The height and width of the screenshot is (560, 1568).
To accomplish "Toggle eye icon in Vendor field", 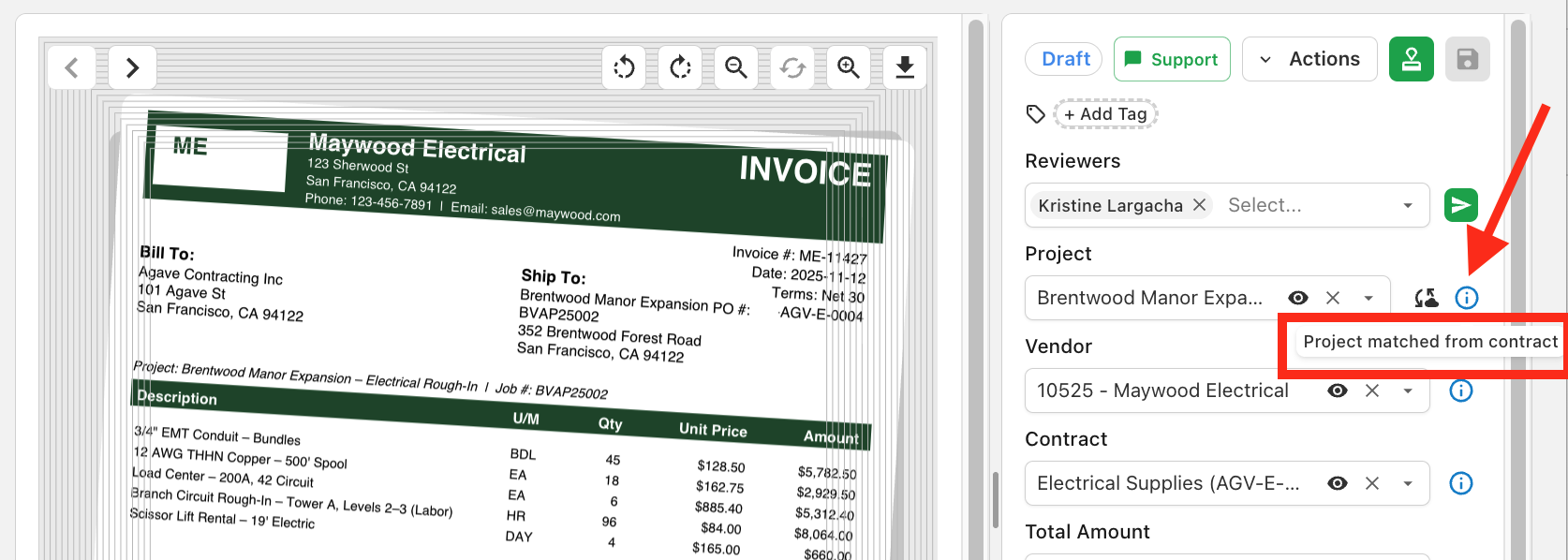I will coord(1338,391).
